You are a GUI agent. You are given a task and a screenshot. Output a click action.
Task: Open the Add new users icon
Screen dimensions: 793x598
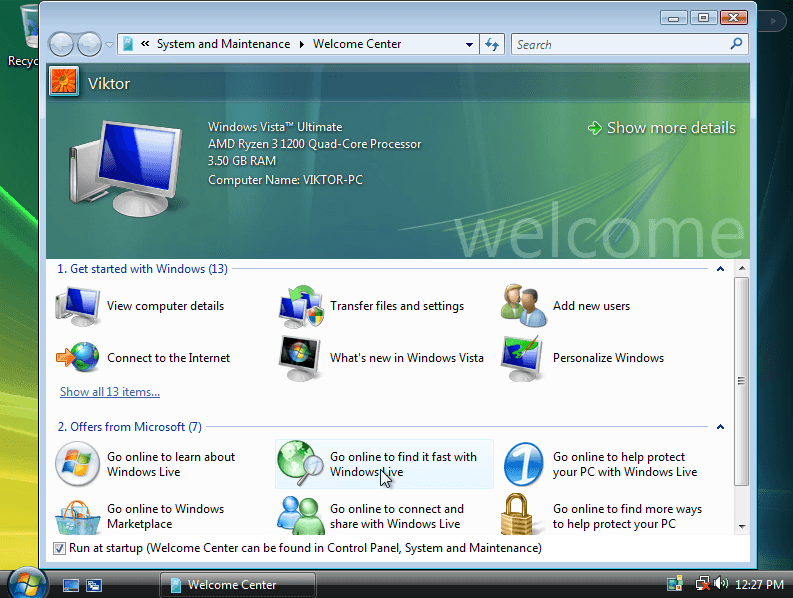[x=524, y=306]
